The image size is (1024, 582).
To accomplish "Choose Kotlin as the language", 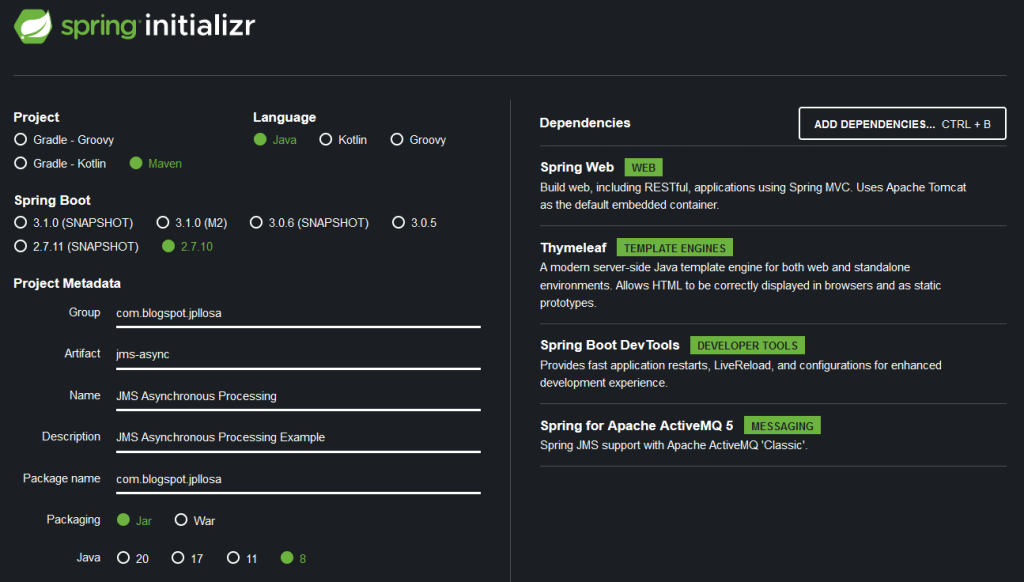I will pyautogui.click(x=325, y=140).
